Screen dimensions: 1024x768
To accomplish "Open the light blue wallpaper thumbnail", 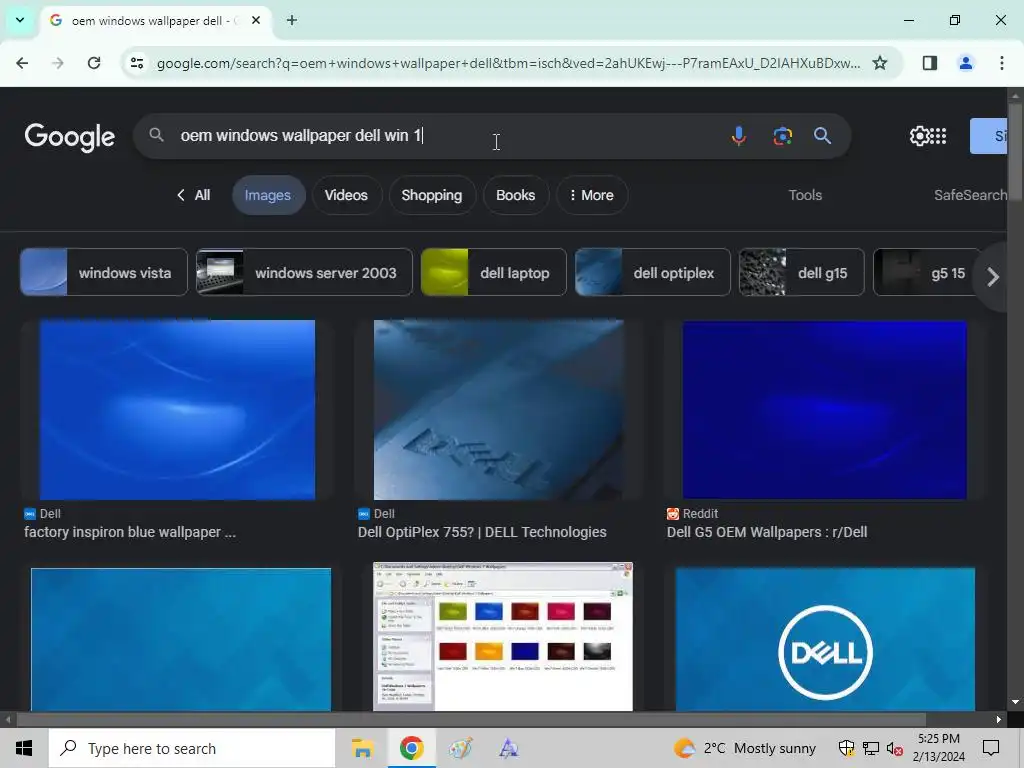I will [x=181, y=639].
